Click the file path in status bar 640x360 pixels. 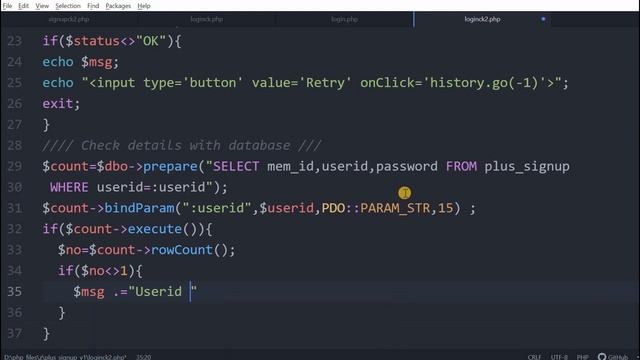(x=65, y=357)
